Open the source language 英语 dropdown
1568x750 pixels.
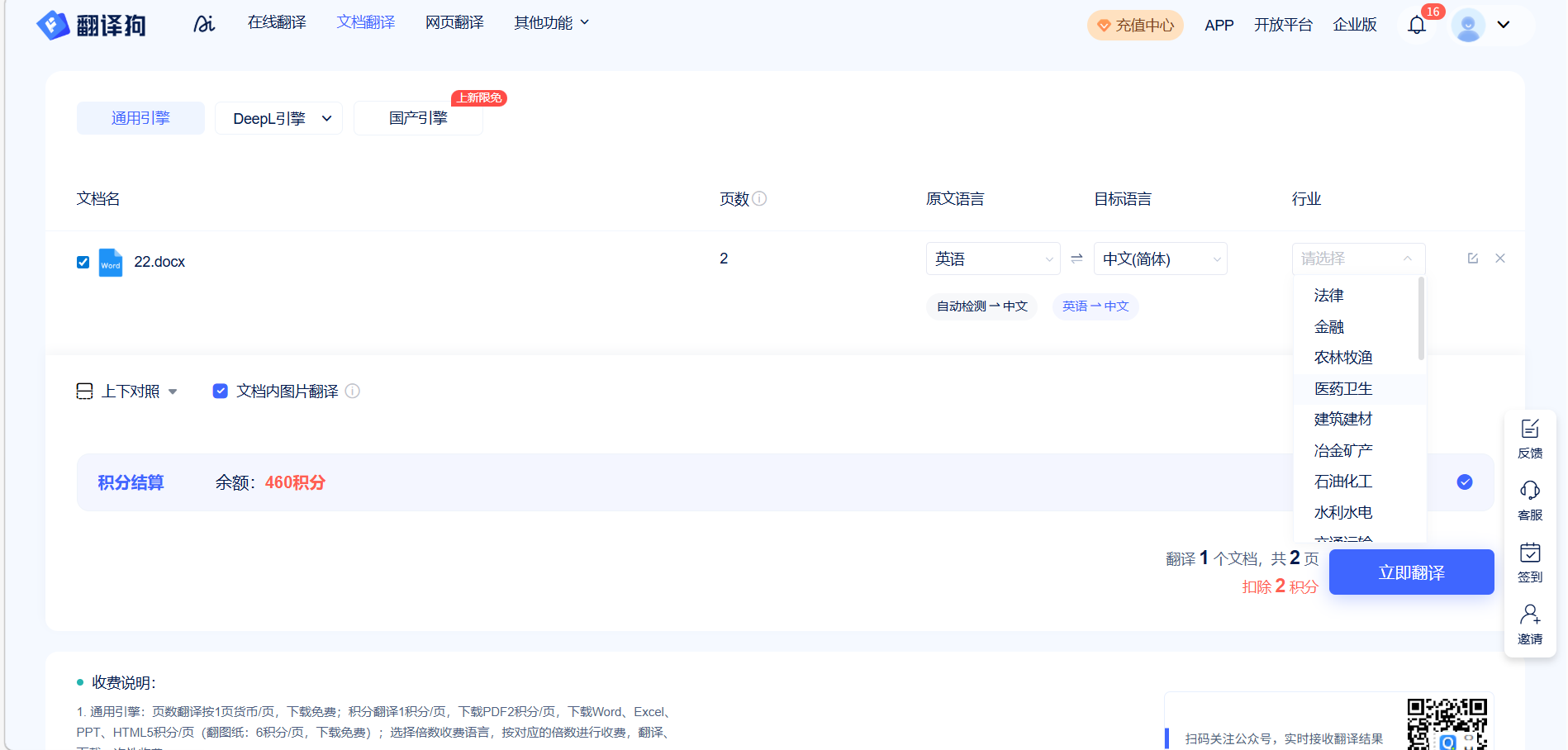(993, 259)
